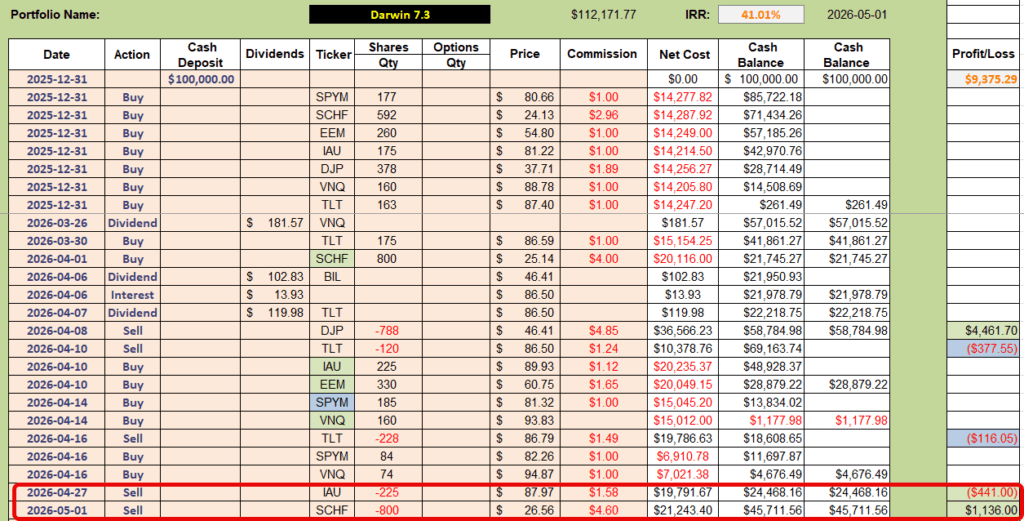The height and width of the screenshot is (521, 1024).
Task: Click the $85,722.18 cash balance cell
Action: click(761, 97)
